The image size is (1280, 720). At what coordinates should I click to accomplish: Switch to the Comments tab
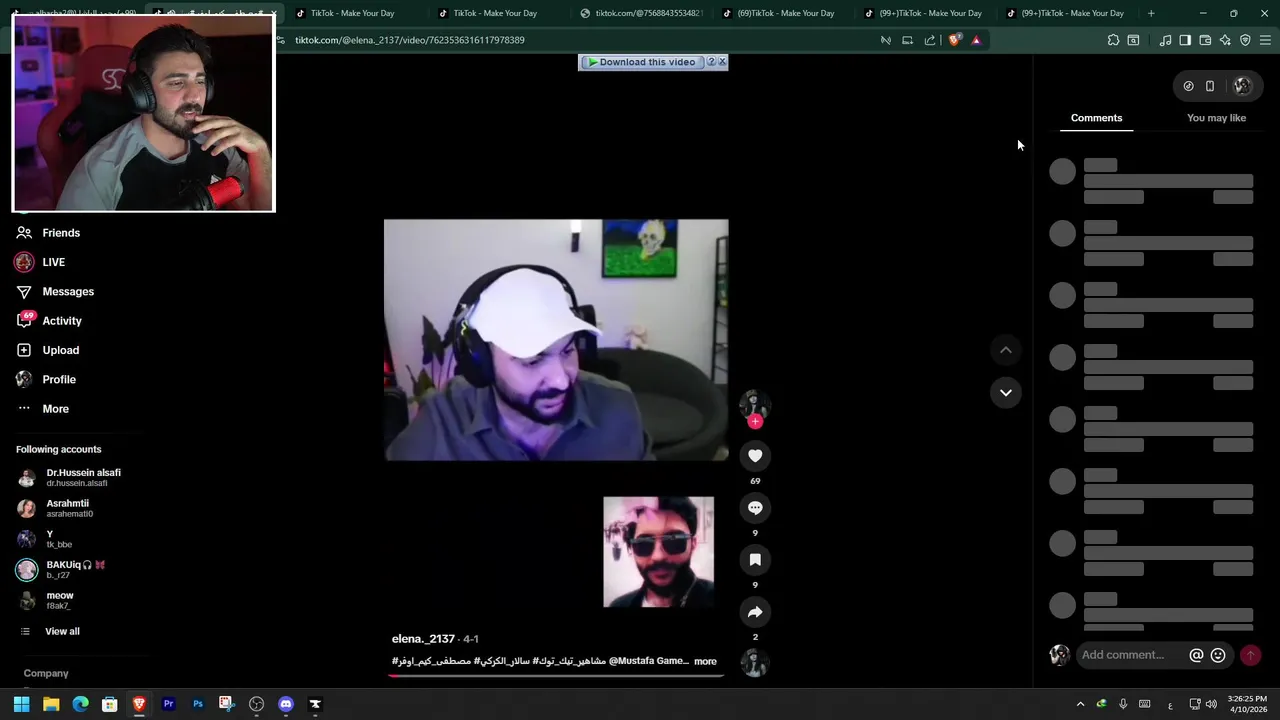pyautogui.click(x=1096, y=118)
